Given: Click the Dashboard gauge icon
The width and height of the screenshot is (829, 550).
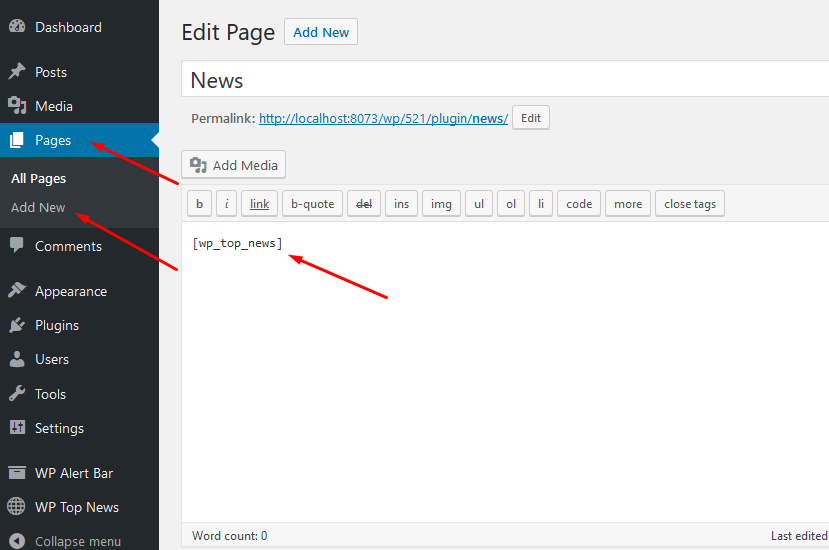Looking at the screenshot, I should click(17, 26).
